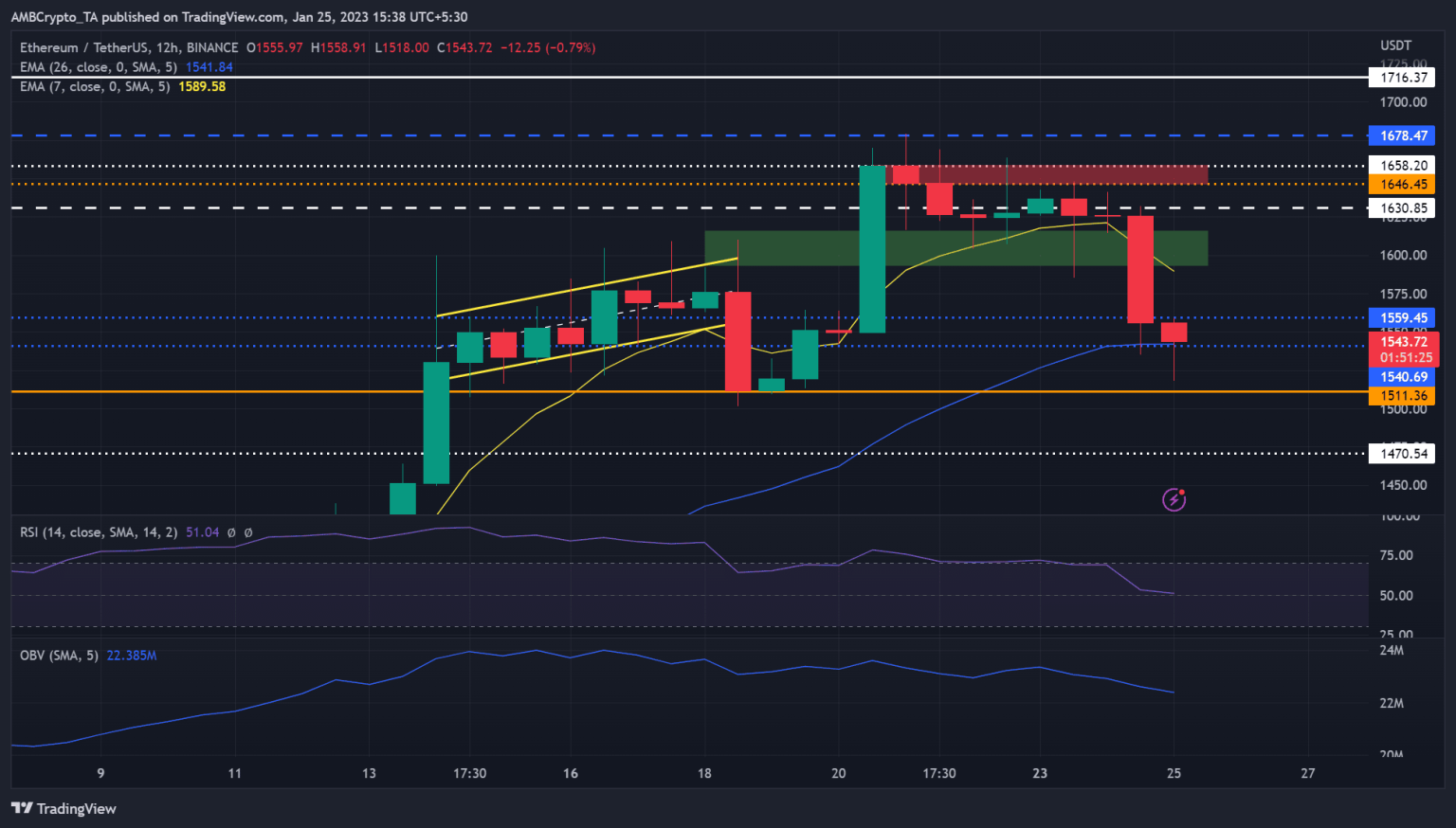Click the USDT currency label on price axis
The image size is (1456, 828).
click(1395, 45)
